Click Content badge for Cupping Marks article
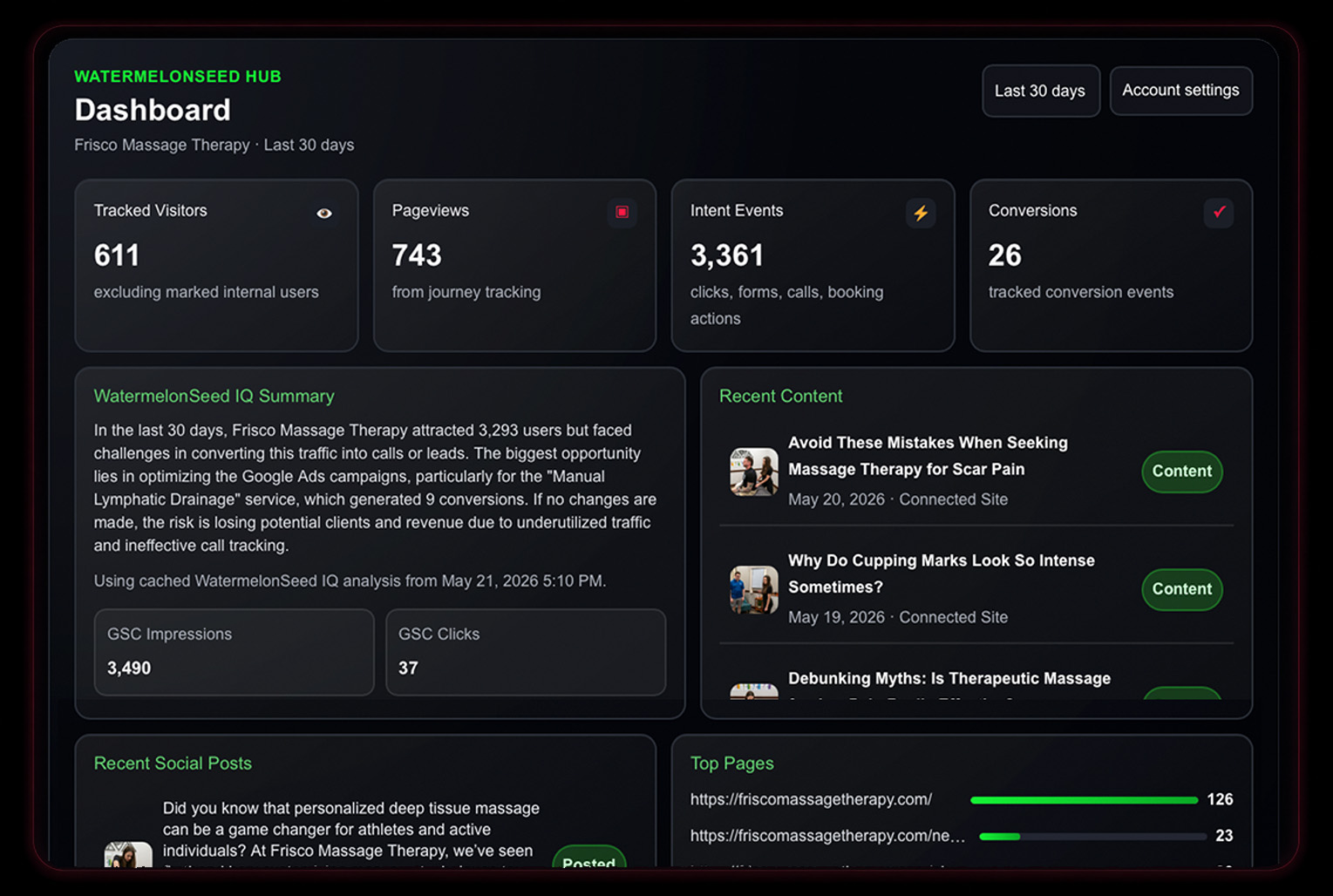Image resolution: width=1333 pixels, height=896 pixels. tap(1182, 589)
